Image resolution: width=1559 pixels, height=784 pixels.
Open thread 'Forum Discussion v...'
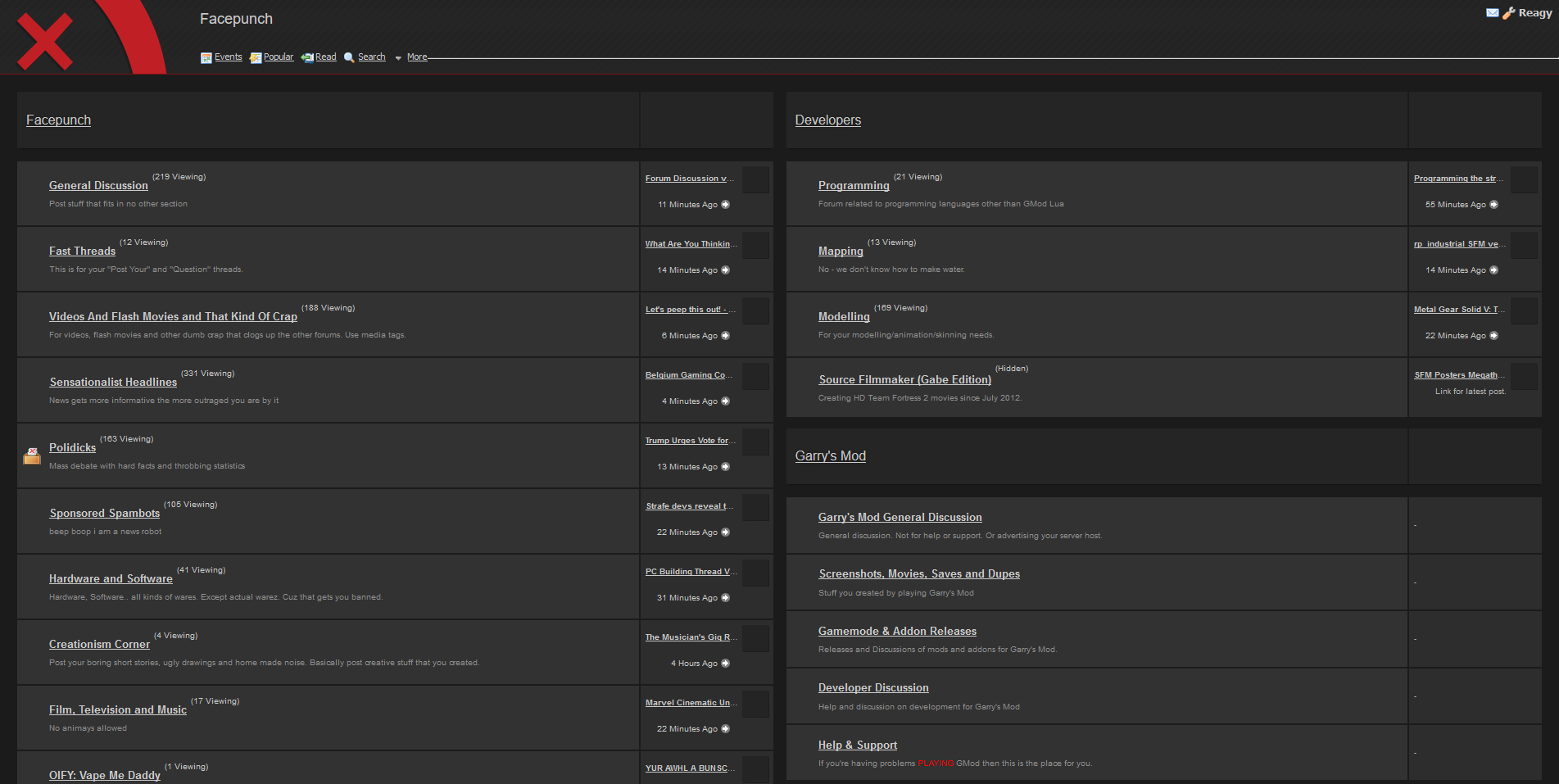tap(691, 179)
